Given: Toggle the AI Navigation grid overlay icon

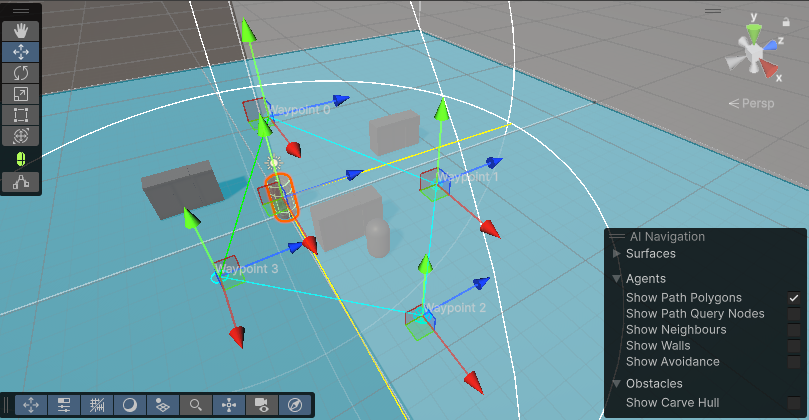Looking at the screenshot, I should pyautogui.click(x=163, y=405).
